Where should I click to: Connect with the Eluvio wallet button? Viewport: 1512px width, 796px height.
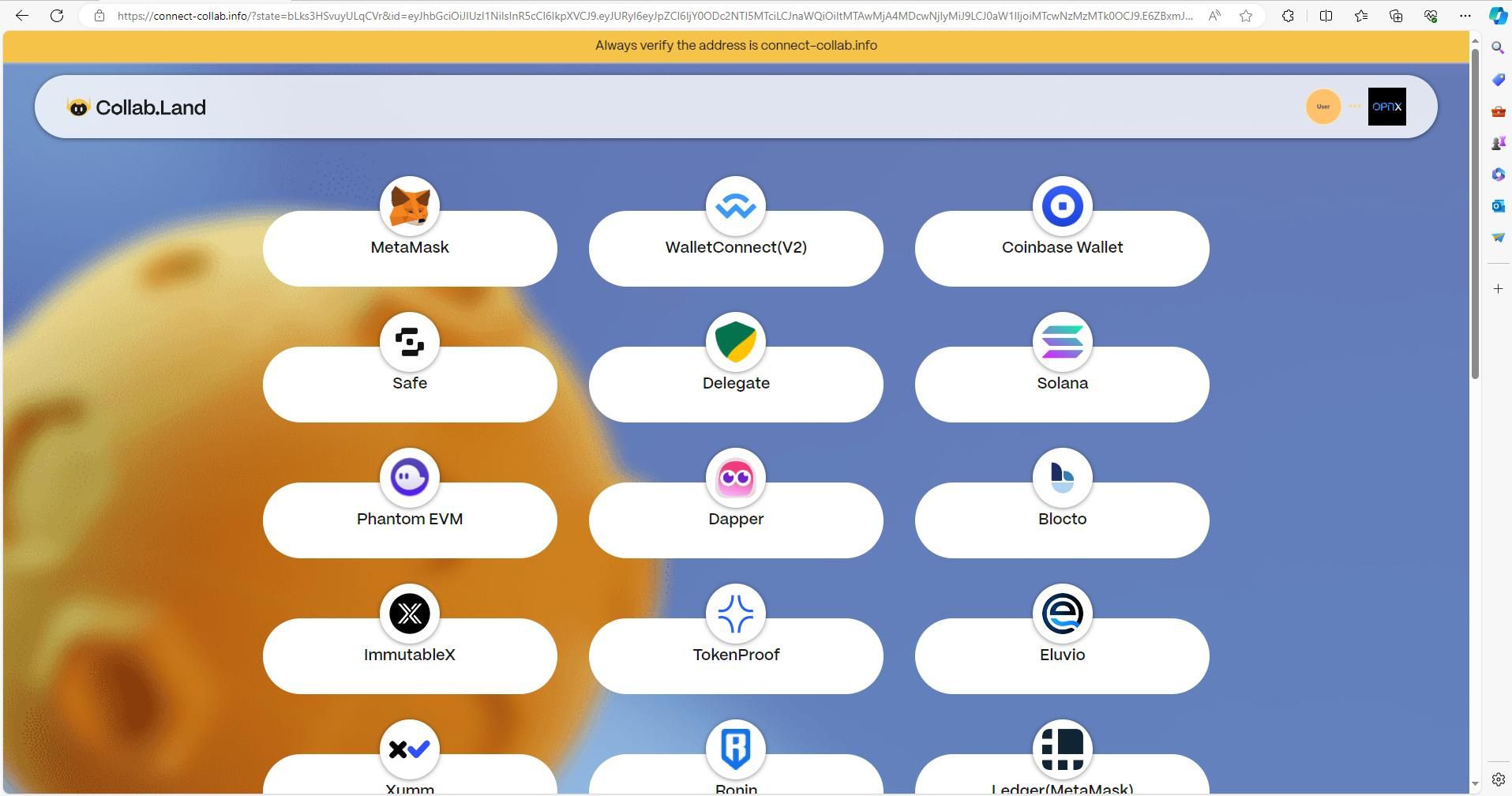click(1062, 655)
